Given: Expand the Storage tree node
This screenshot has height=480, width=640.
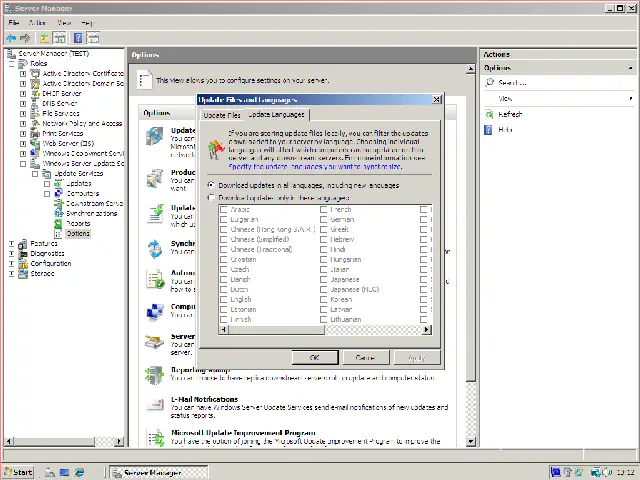Looking at the screenshot, I should (x=11, y=273).
